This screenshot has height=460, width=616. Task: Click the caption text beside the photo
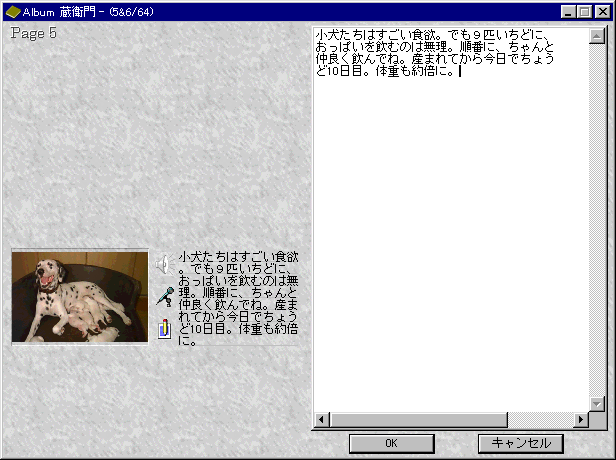pos(238,299)
